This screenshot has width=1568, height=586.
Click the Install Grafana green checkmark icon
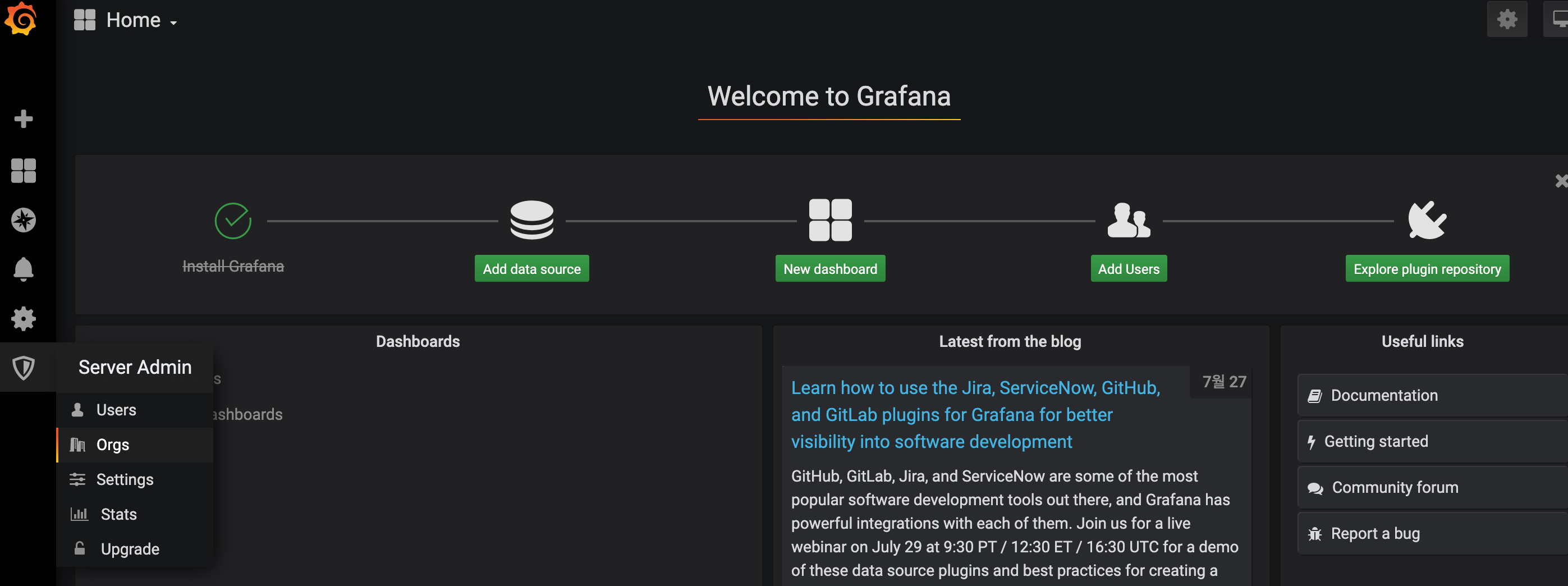pyautogui.click(x=233, y=220)
